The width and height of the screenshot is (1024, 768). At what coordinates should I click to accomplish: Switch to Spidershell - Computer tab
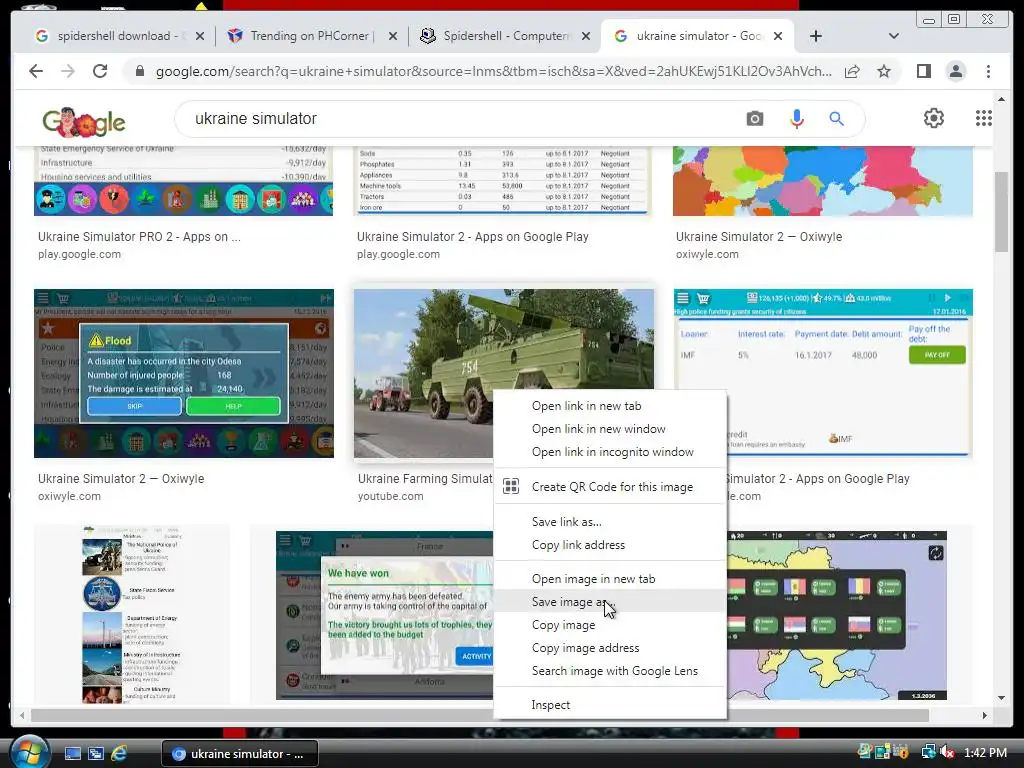coord(503,36)
